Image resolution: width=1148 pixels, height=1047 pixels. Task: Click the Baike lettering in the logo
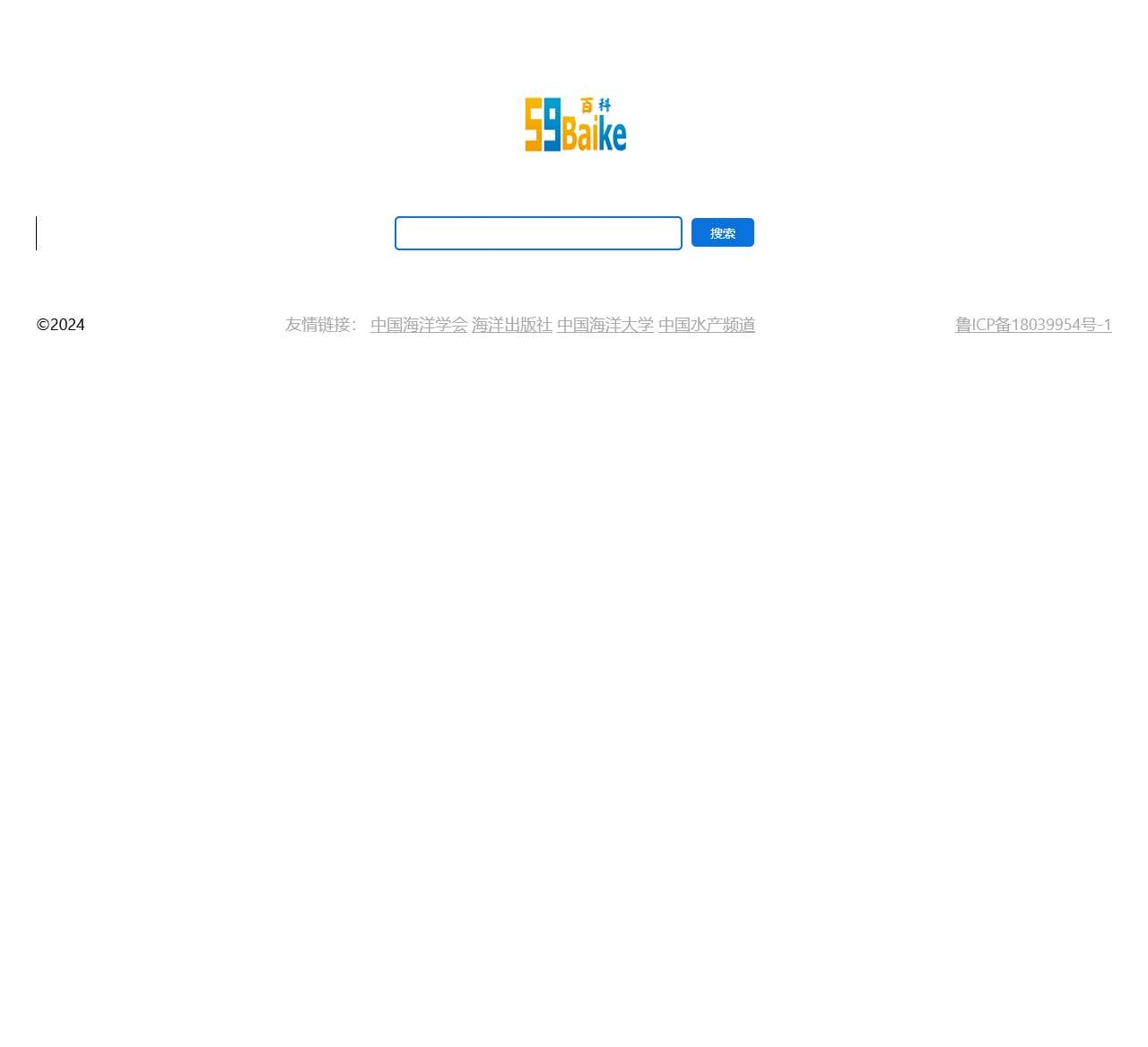pyautogui.click(x=594, y=135)
